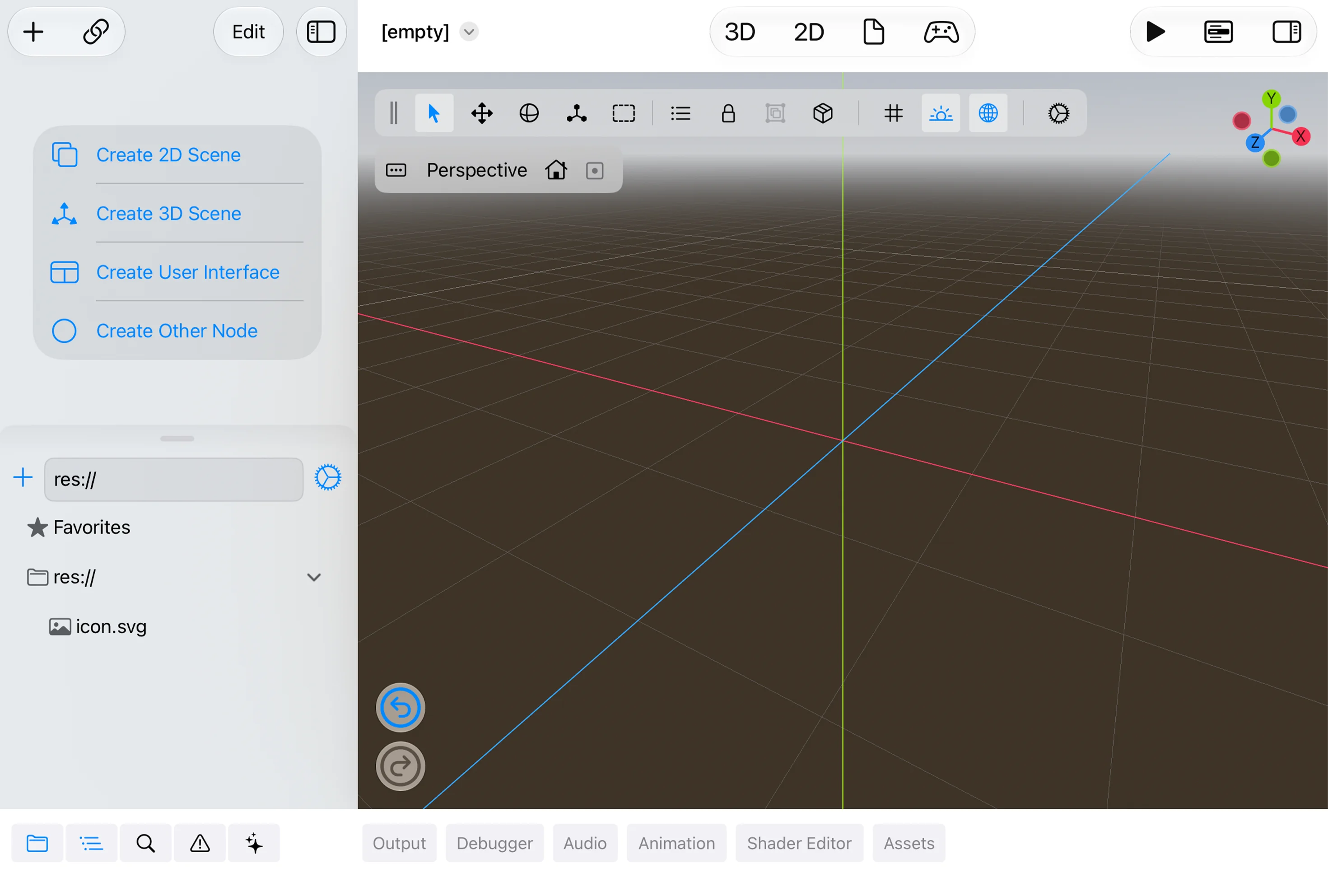Choose Create 3D Scene
Viewport: 1328px width, 896px height.
pos(177,214)
